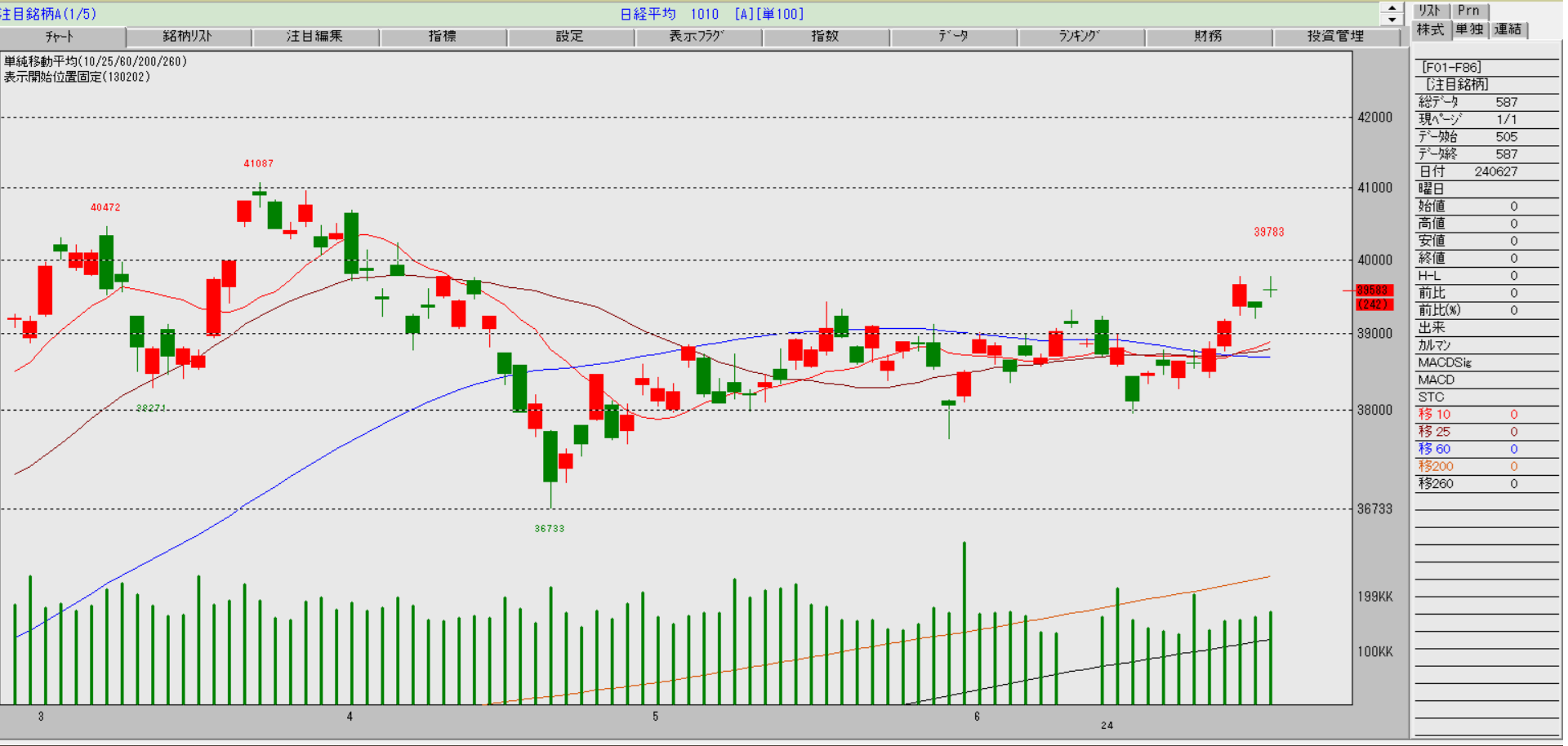Viewport: 1568px width, 746px height.
Task: Click the month 5 marker on time axis
Action: point(655,716)
